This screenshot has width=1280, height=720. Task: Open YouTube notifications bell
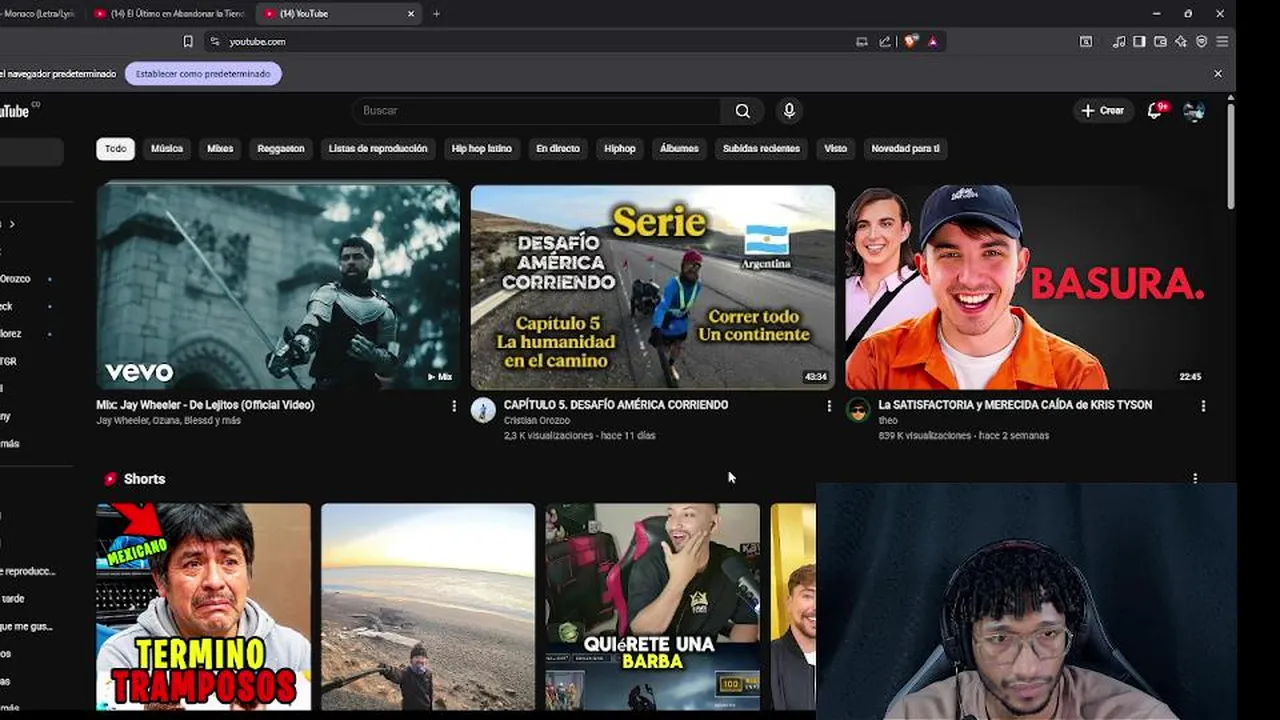coord(1155,111)
